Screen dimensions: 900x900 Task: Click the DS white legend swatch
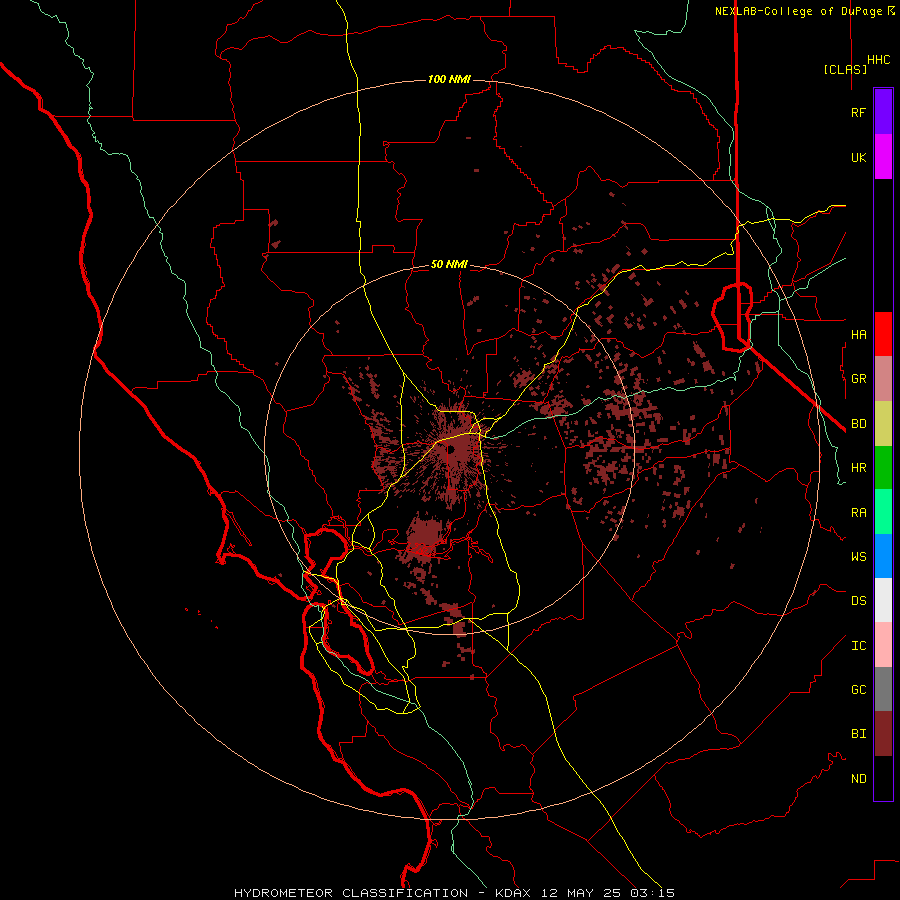coord(883,600)
